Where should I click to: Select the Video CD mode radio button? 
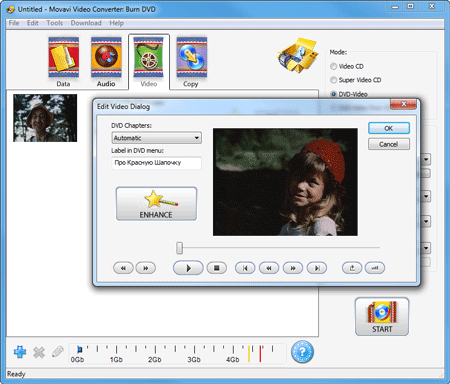click(333, 66)
